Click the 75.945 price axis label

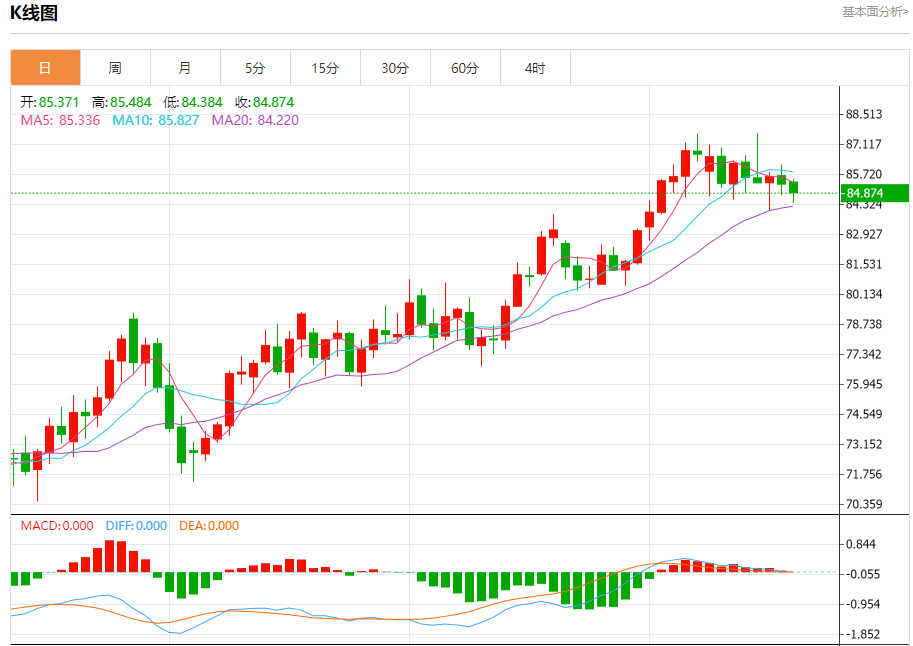(864, 384)
